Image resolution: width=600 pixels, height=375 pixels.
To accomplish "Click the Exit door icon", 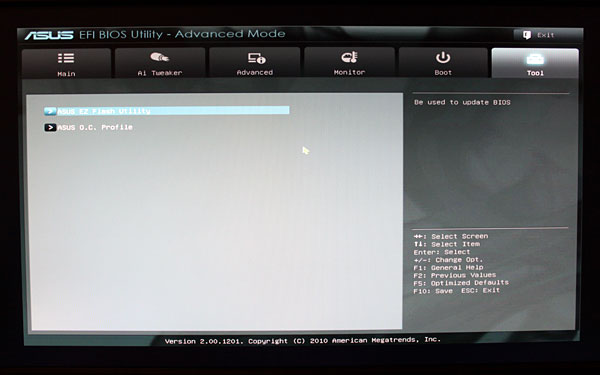I will pyautogui.click(x=527, y=35).
